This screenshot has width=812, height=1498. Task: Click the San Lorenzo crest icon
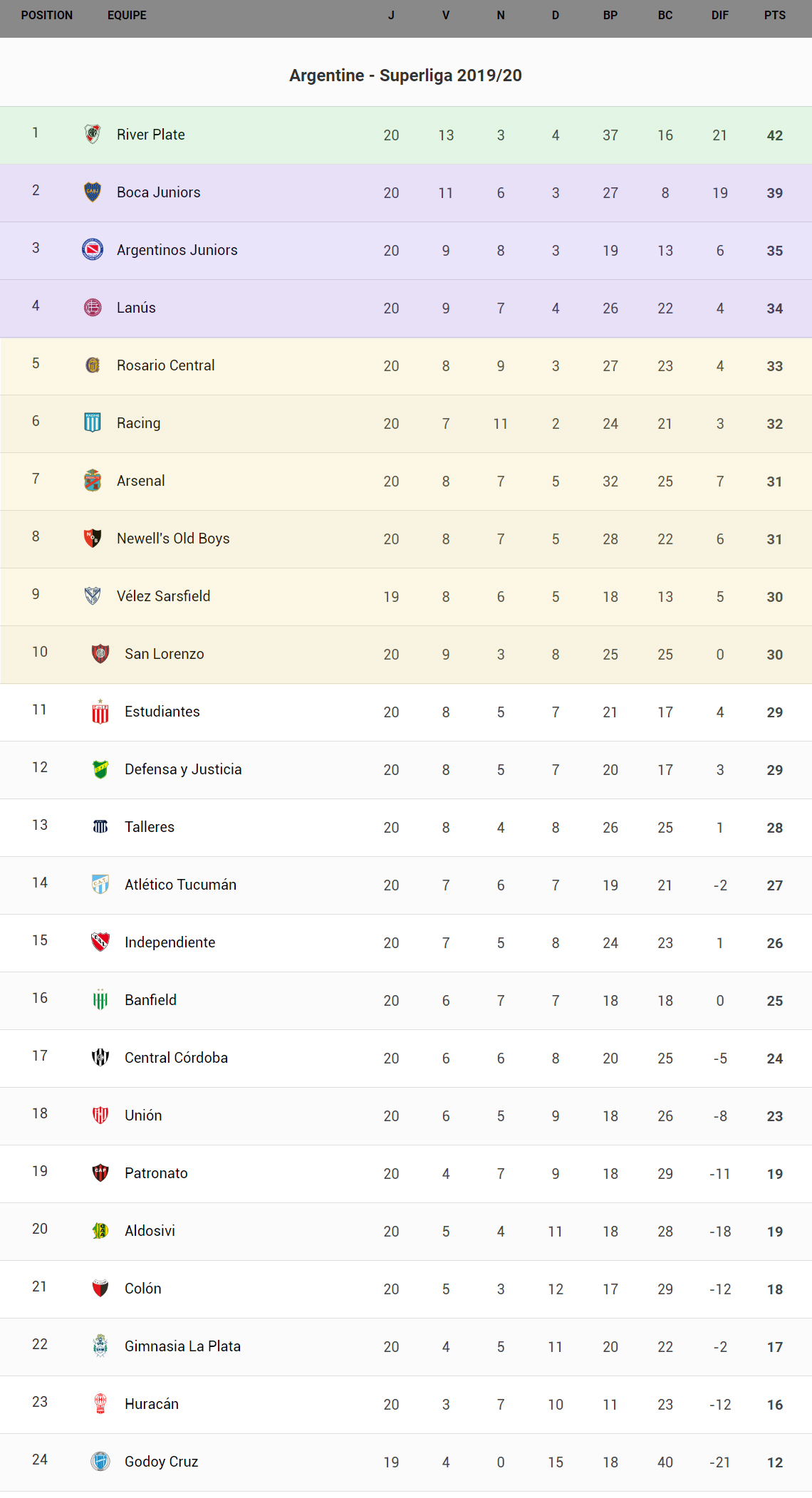[100, 653]
